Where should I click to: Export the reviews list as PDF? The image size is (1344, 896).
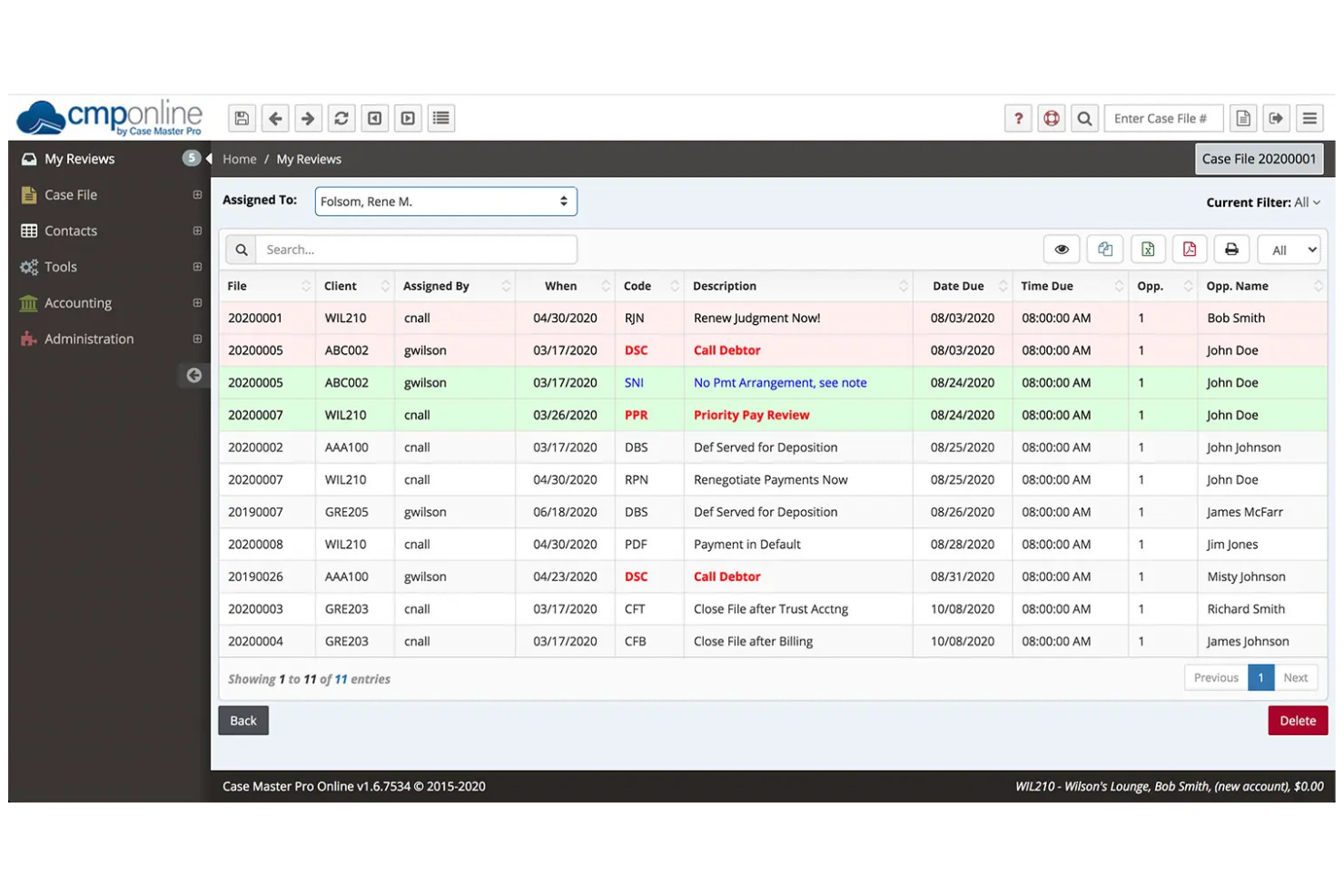1190,249
